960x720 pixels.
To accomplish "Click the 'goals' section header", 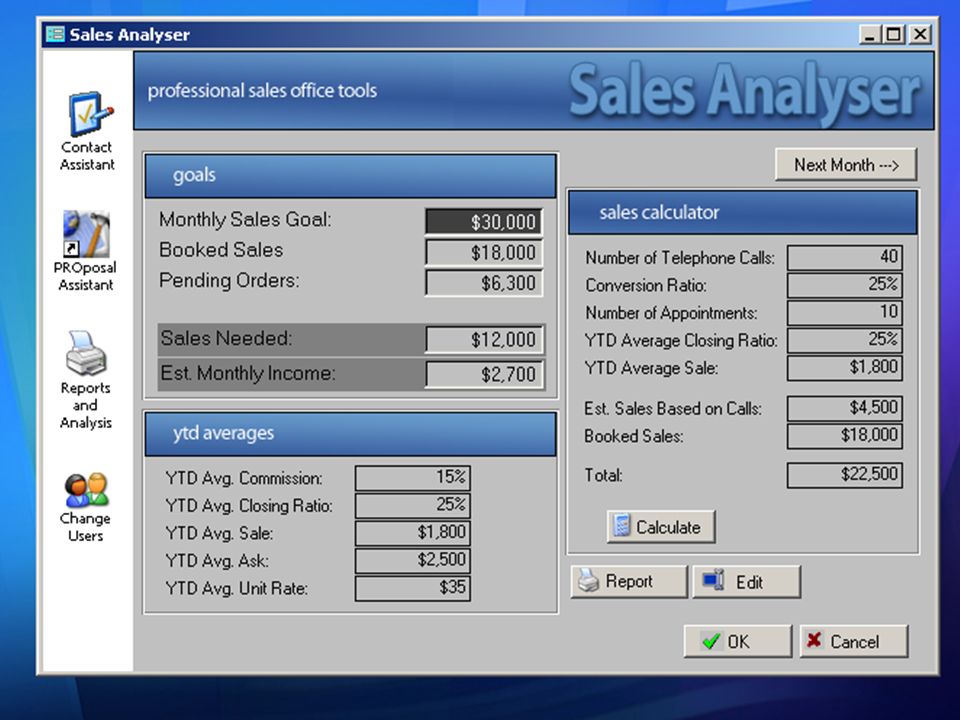I will pyautogui.click(x=350, y=176).
